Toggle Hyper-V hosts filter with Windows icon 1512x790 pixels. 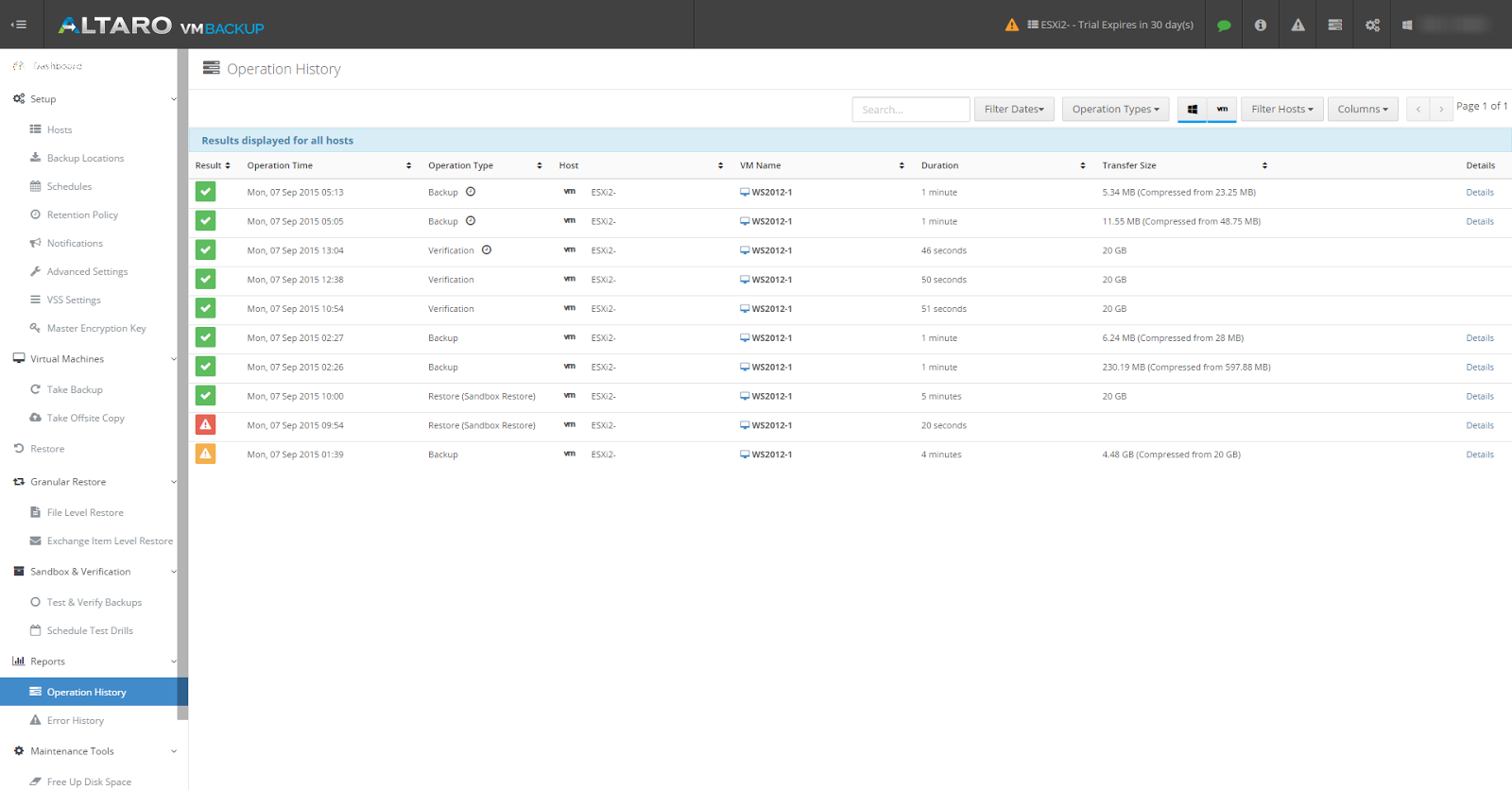coord(1193,110)
